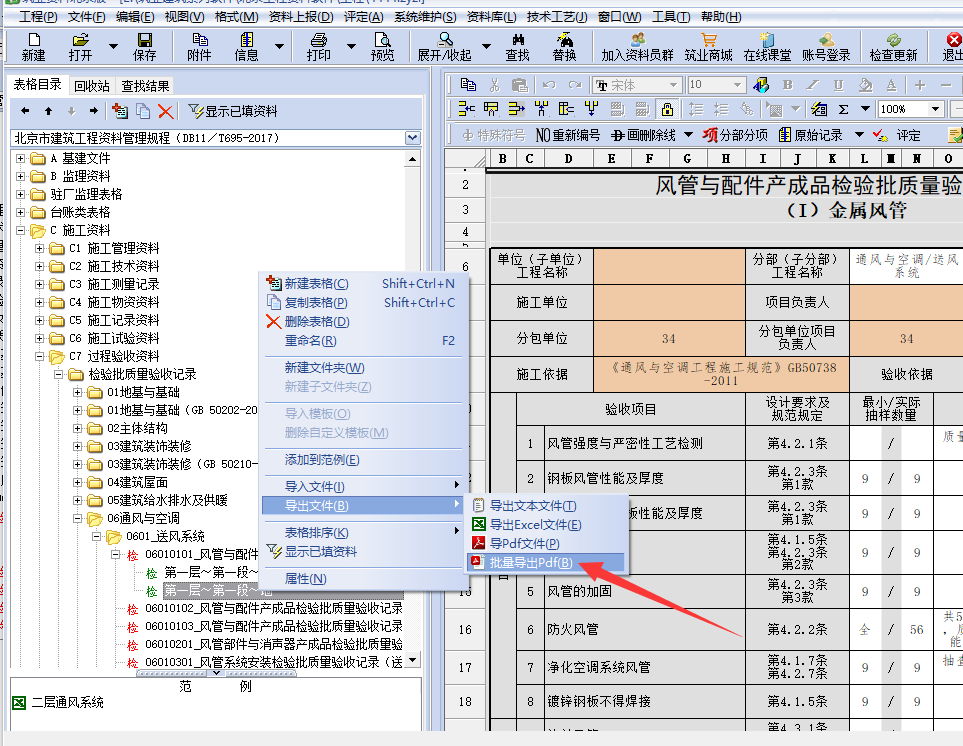Click the Sigma sum icon
963x746 pixels.
(844, 109)
